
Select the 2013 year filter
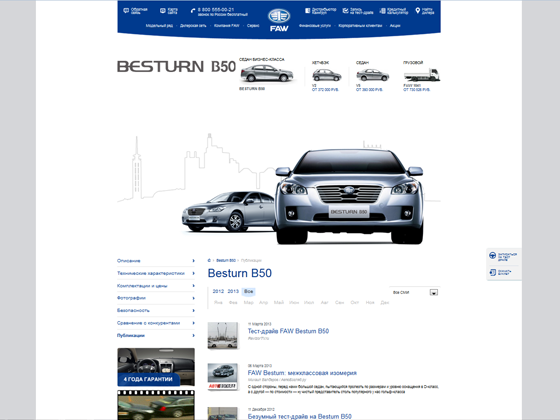233,291
